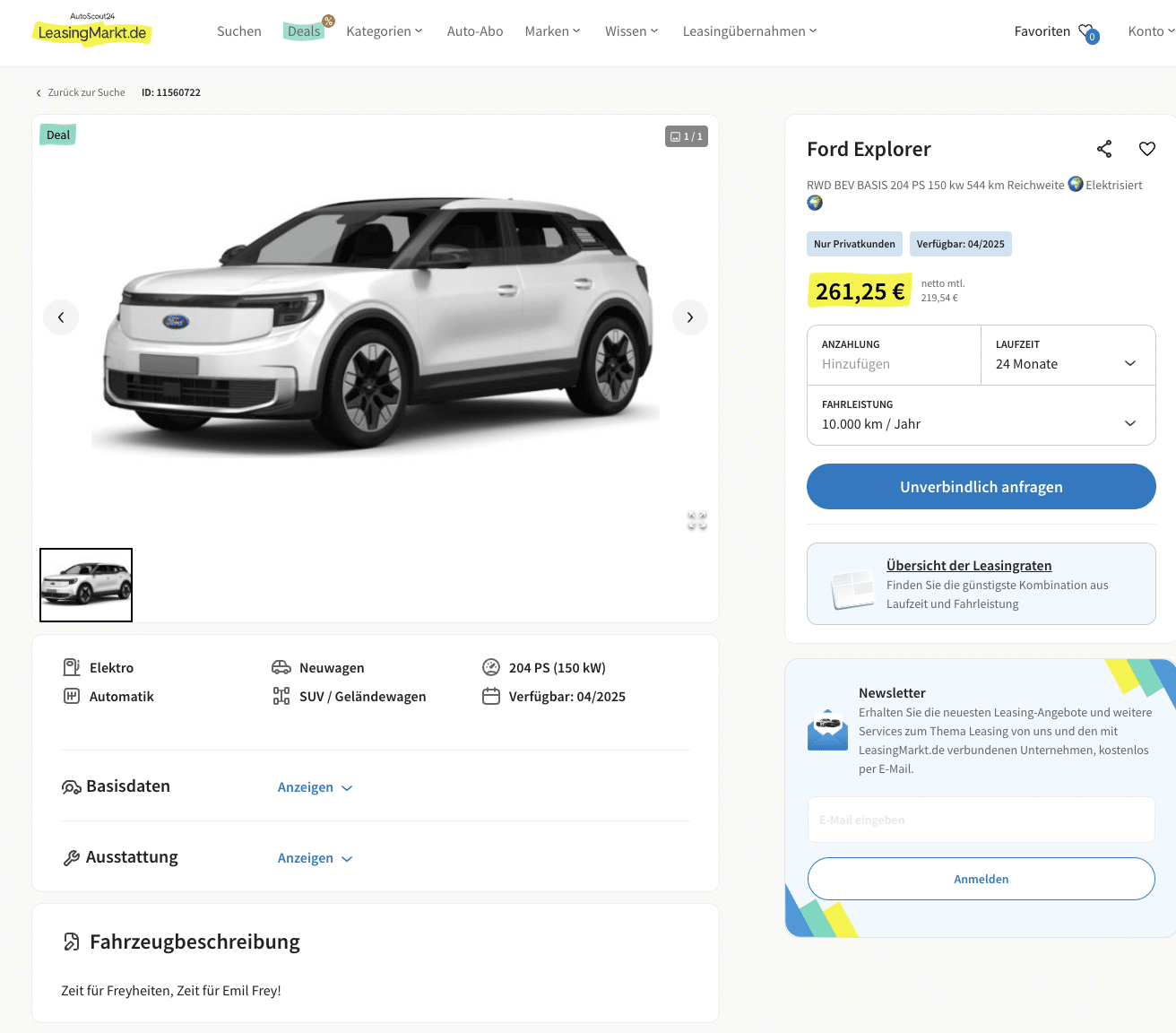Viewport: 1176px width, 1033px height.
Task: Open the Leasingübernahmen dropdown menu
Action: pyautogui.click(x=749, y=31)
